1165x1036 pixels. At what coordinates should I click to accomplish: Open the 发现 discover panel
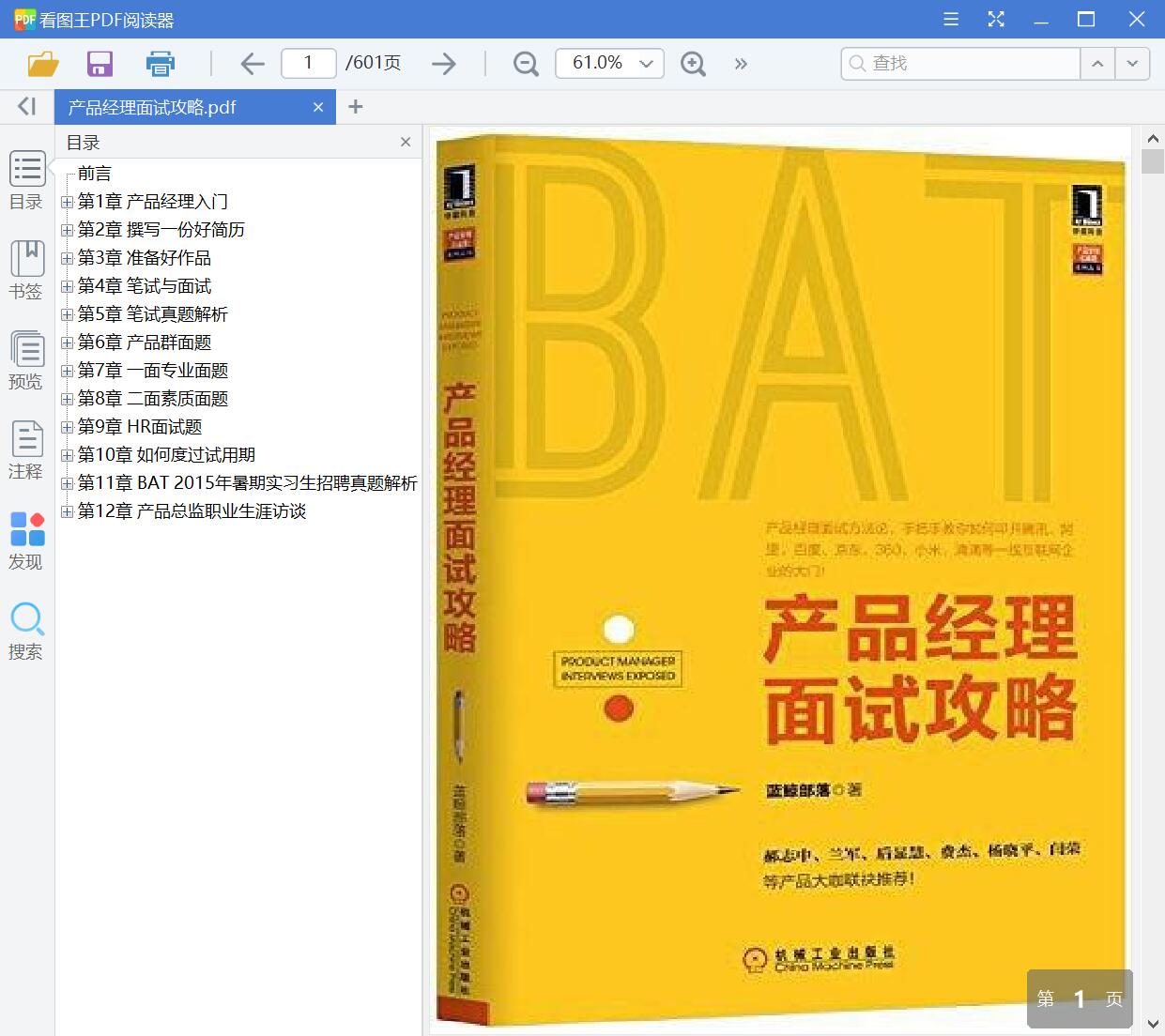coord(26,540)
